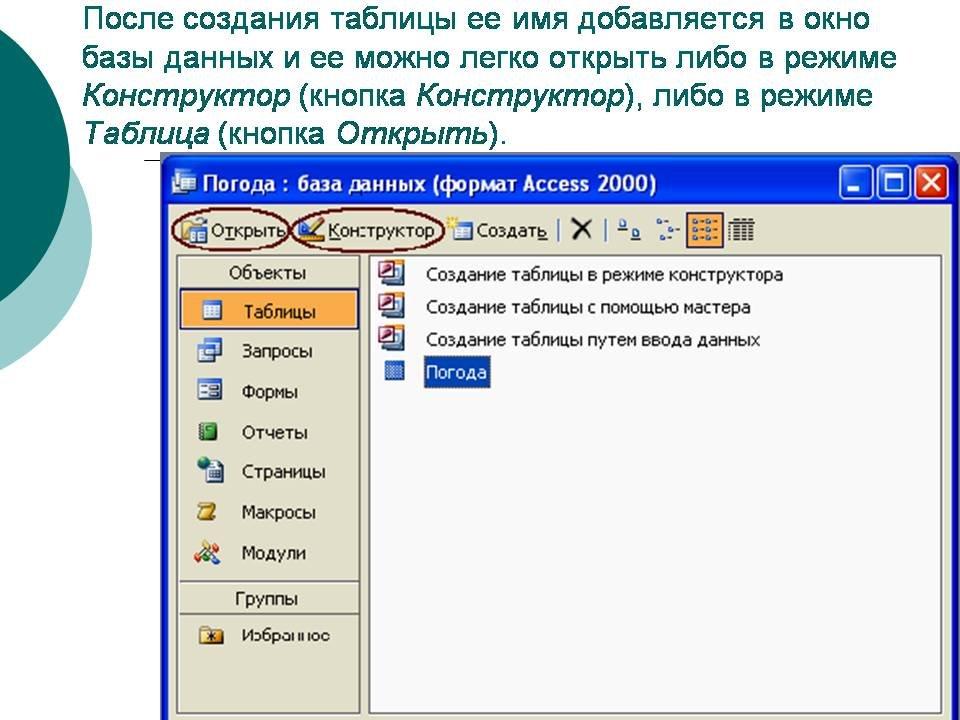This screenshot has width=960, height=720.
Task: Toggle the List view button
Action: click(704, 230)
